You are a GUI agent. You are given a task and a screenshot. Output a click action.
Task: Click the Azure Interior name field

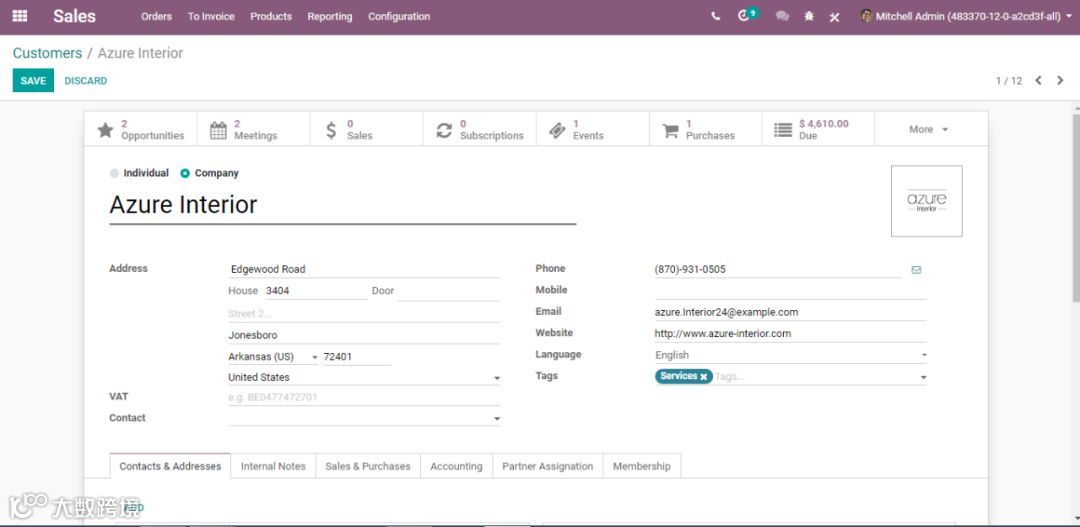pyautogui.click(x=342, y=205)
